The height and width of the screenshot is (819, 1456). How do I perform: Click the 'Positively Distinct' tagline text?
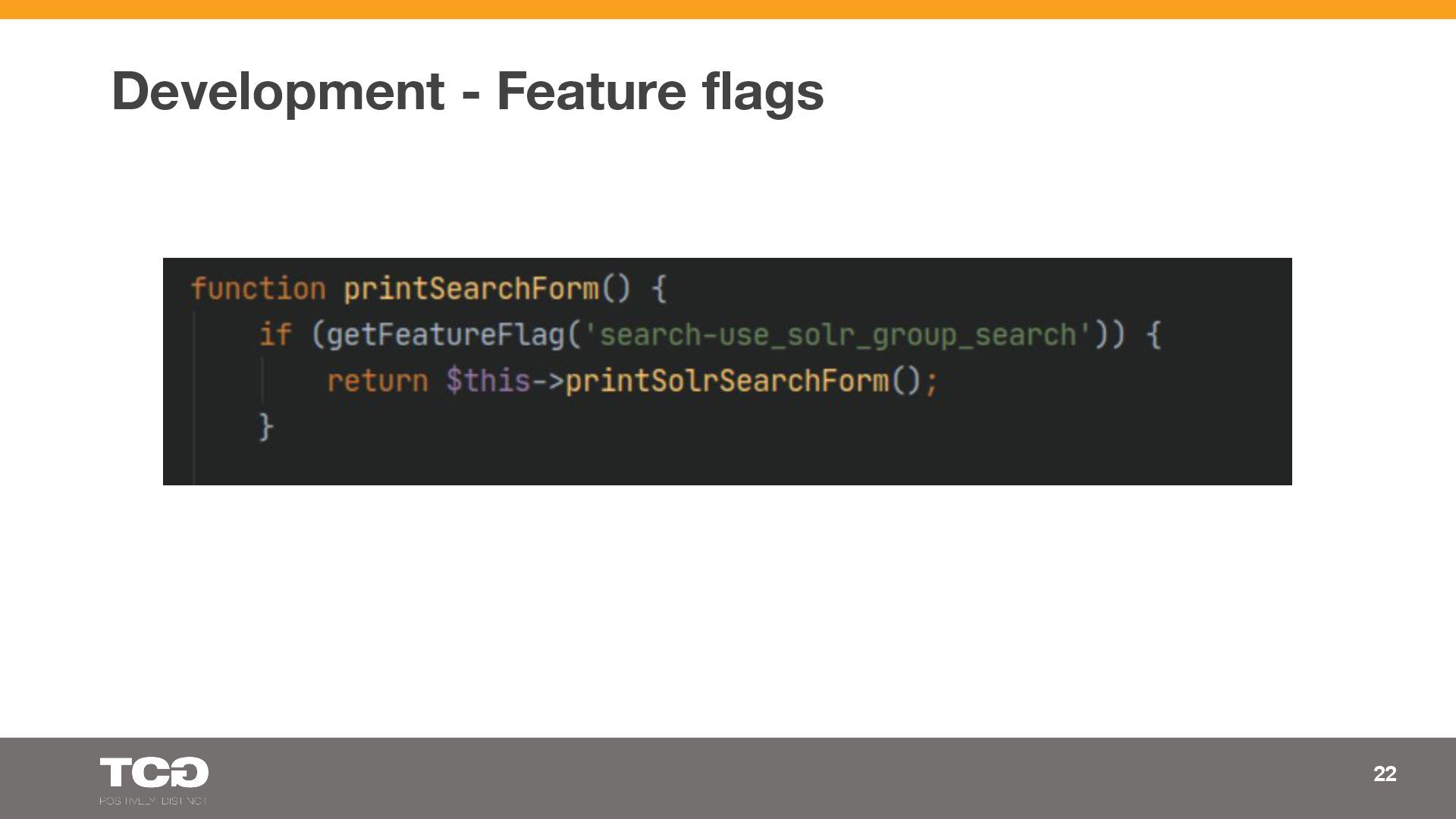(153, 801)
